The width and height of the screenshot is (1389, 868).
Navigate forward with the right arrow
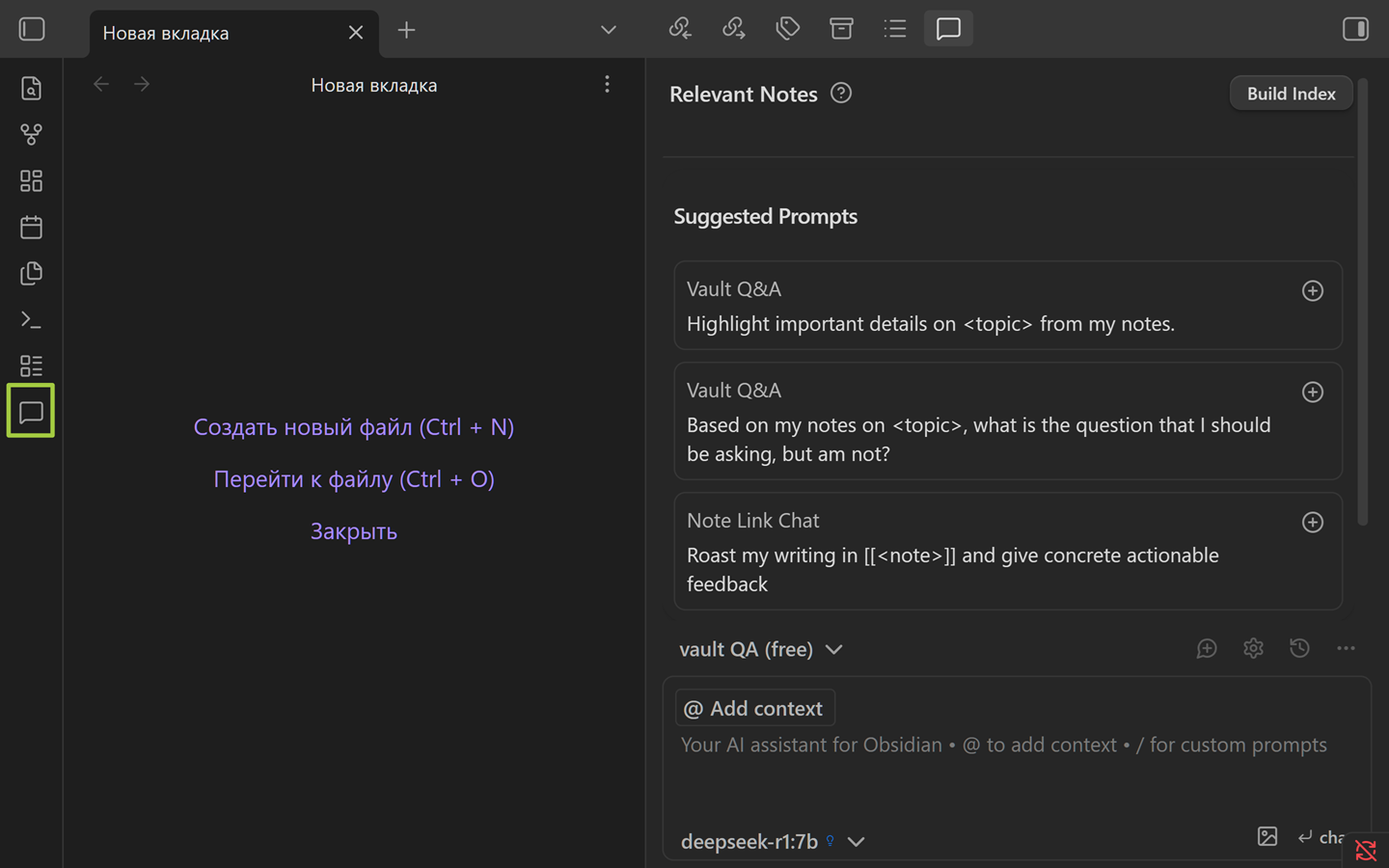[142, 85]
